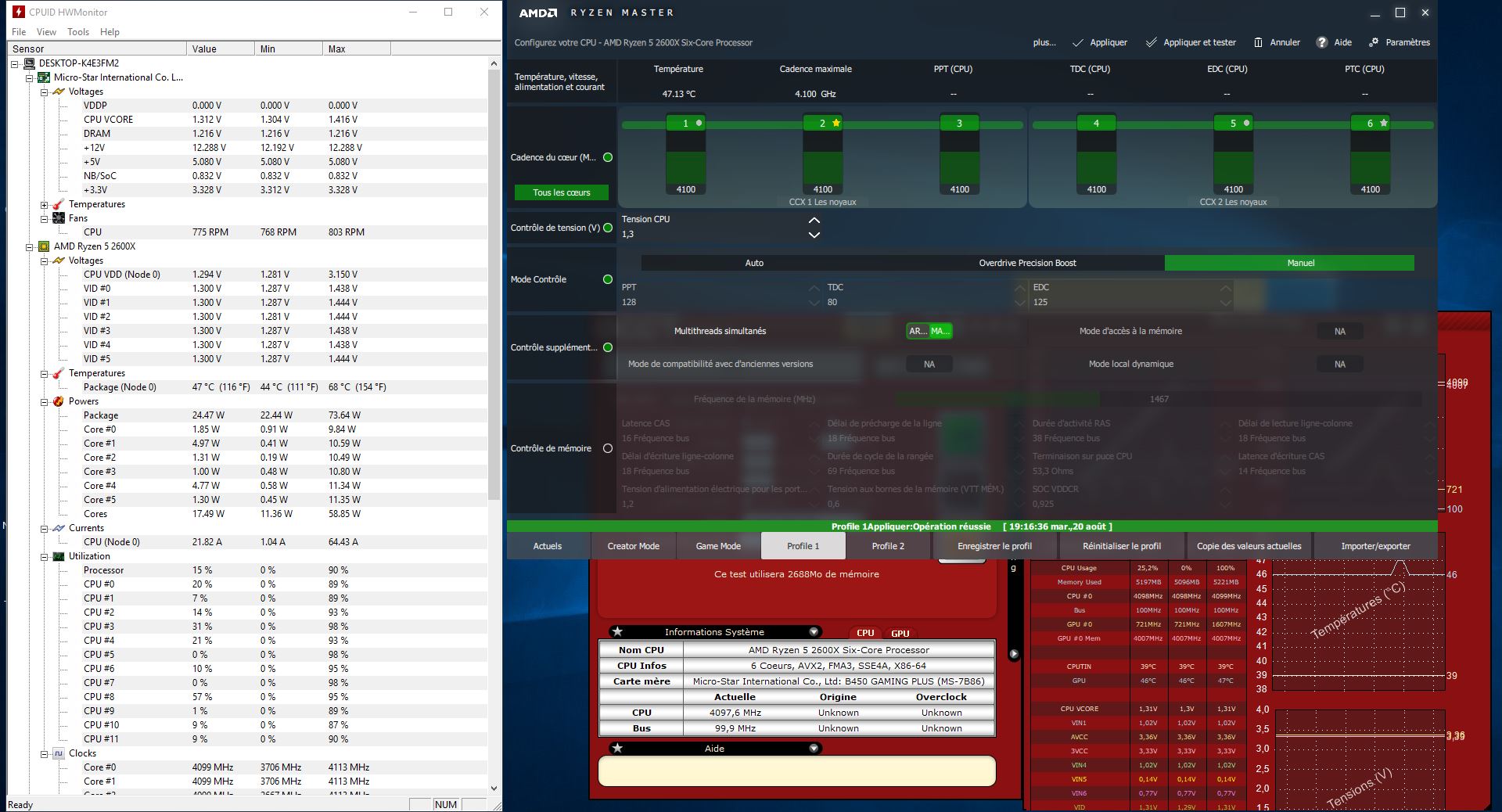
Task: Click the plus... overflow button
Action: pyautogui.click(x=1044, y=42)
